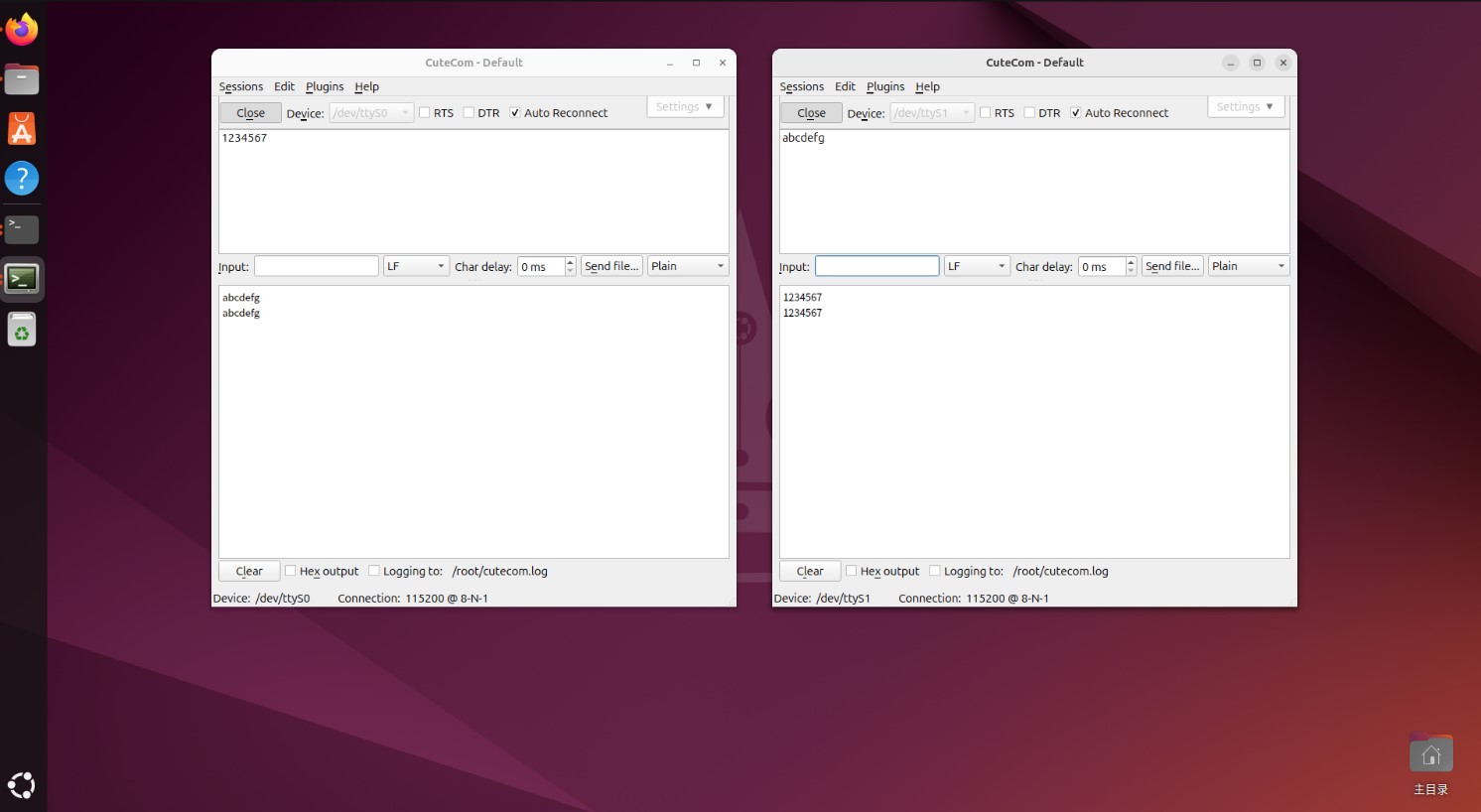Screen dimensions: 1481x812
Task: Minimize the left CuteCom window
Action: point(670,63)
